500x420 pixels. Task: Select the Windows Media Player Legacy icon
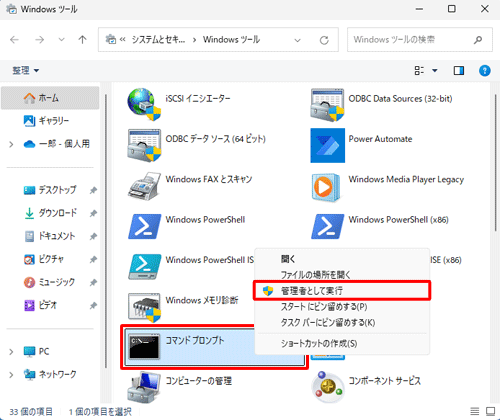[326, 187]
